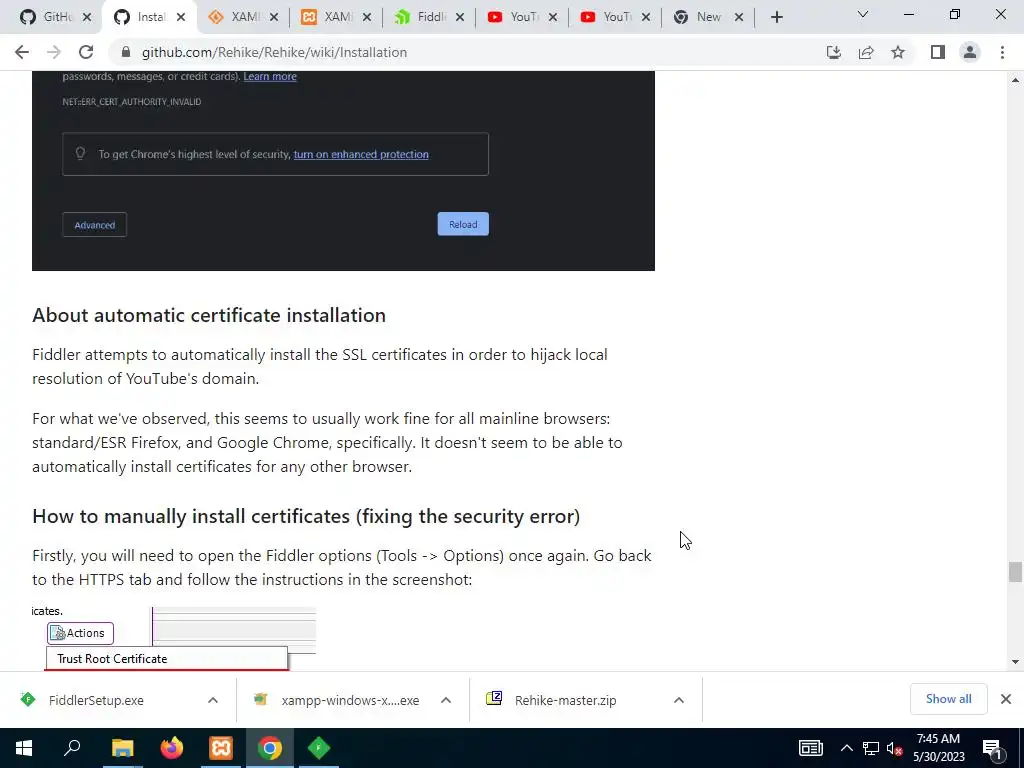Viewport: 1024px width, 768px height.
Task: Go forward using the forward arrow
Action: (54, 52)
